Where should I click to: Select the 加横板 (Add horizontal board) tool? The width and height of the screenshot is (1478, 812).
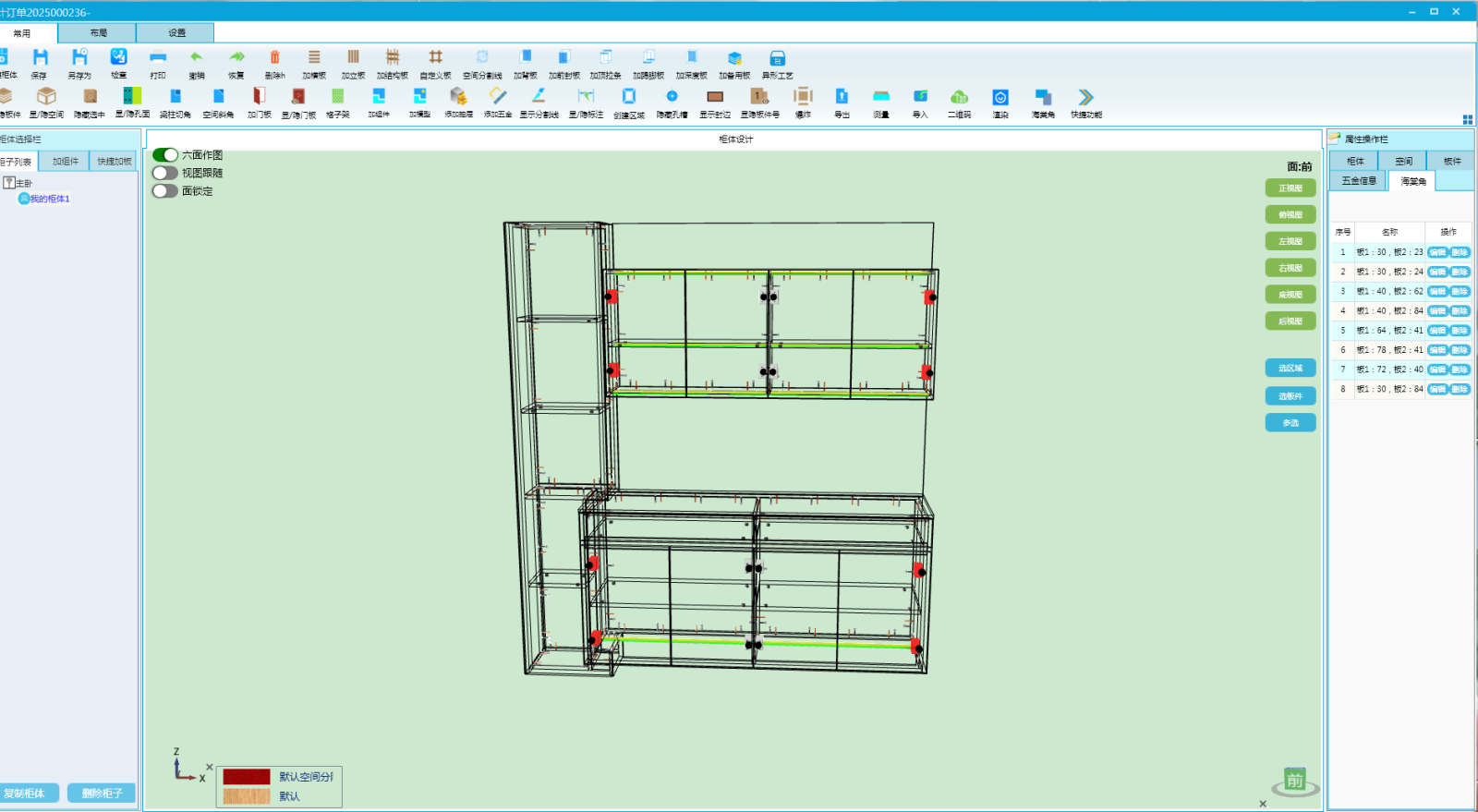click(x=314, y=59)
